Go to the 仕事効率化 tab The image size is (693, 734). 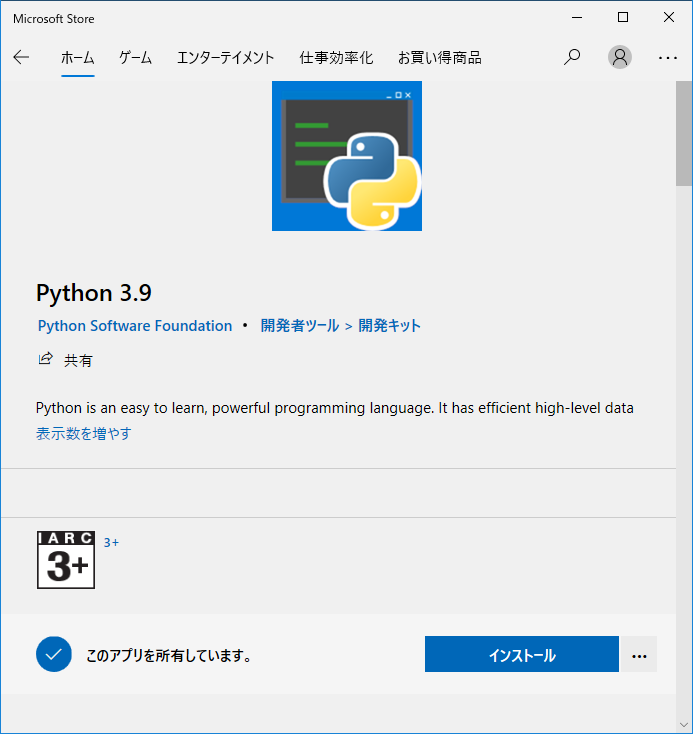pyautogui.click(x=336, y=58)
